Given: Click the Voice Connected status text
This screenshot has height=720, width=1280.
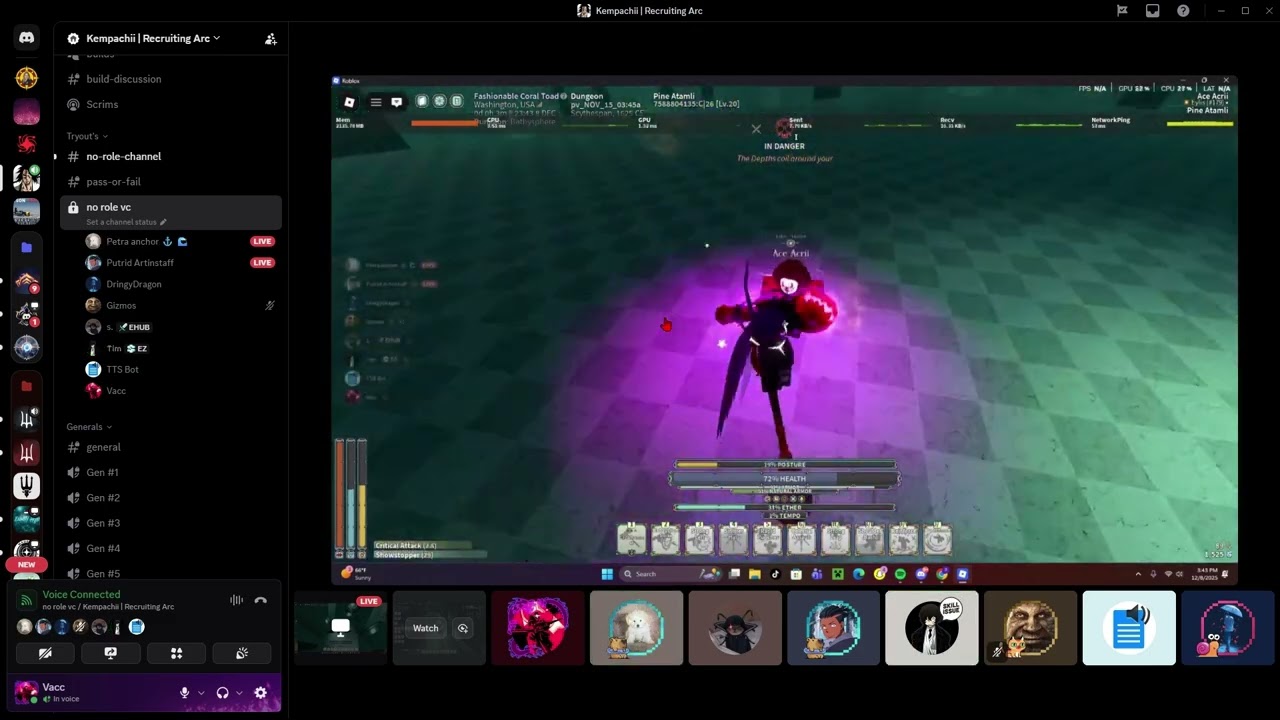Looking at the screenshot, I should (81, 594).
